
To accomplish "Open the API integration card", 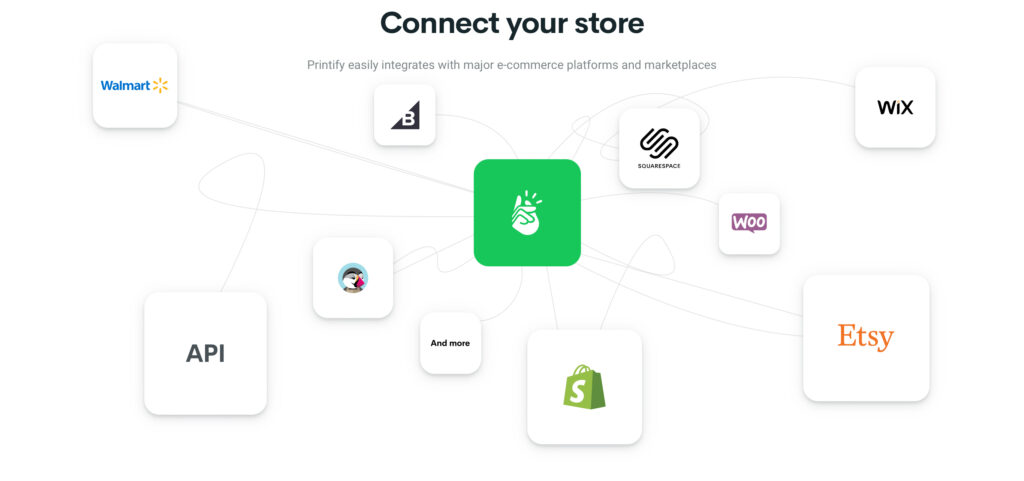I will tap(205, 353).
